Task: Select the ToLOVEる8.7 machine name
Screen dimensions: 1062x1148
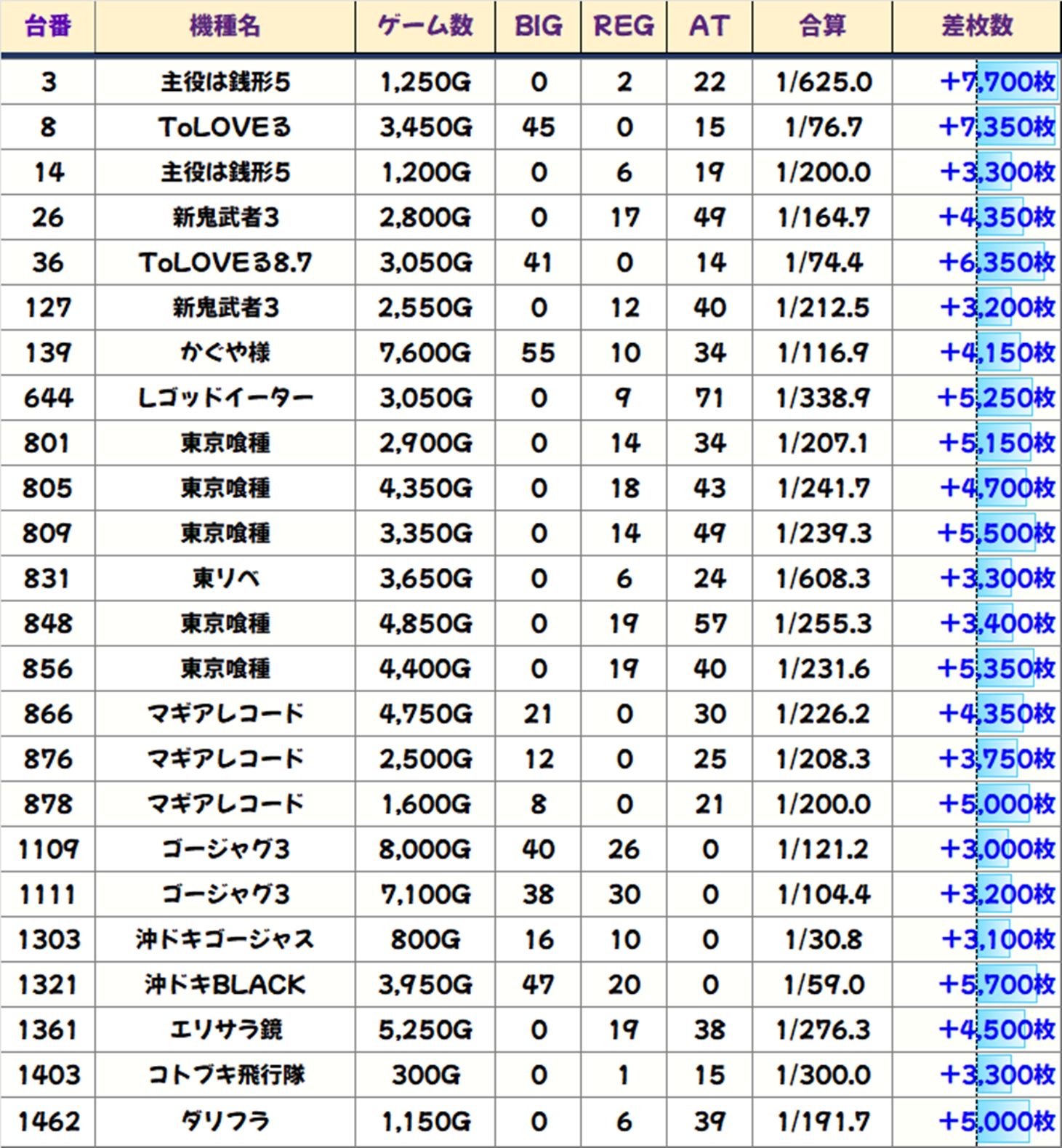Action: (x=225, y=262)
